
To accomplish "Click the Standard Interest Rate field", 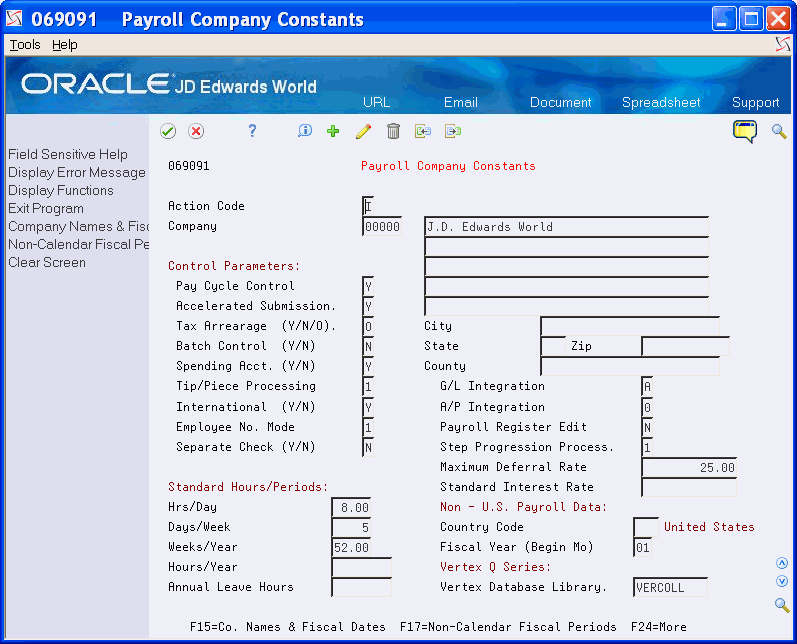I will [689, 487].
